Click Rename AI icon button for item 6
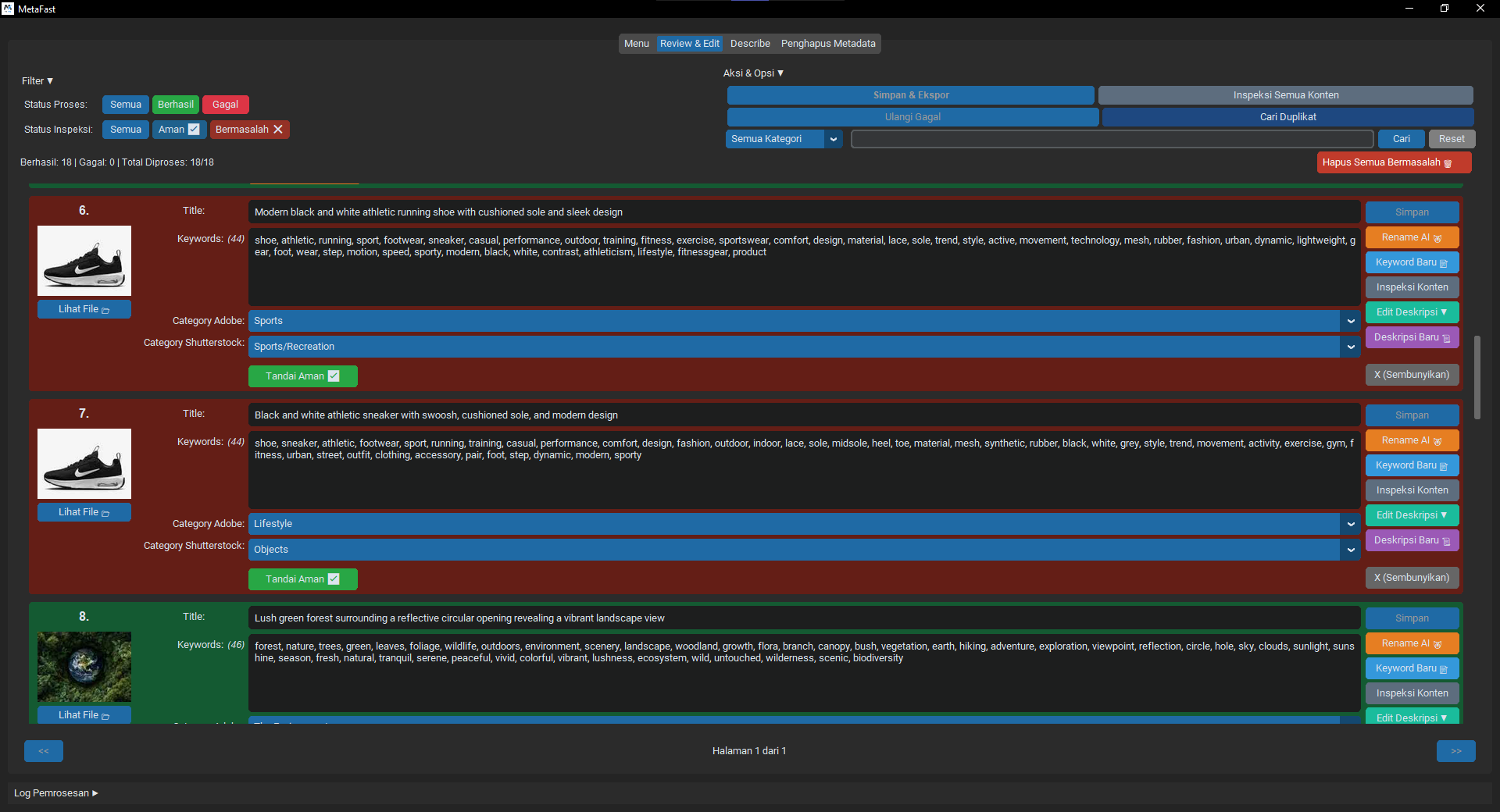Screen dimensions: 1500x812 pyautogui.click(x=1411, y=237)
